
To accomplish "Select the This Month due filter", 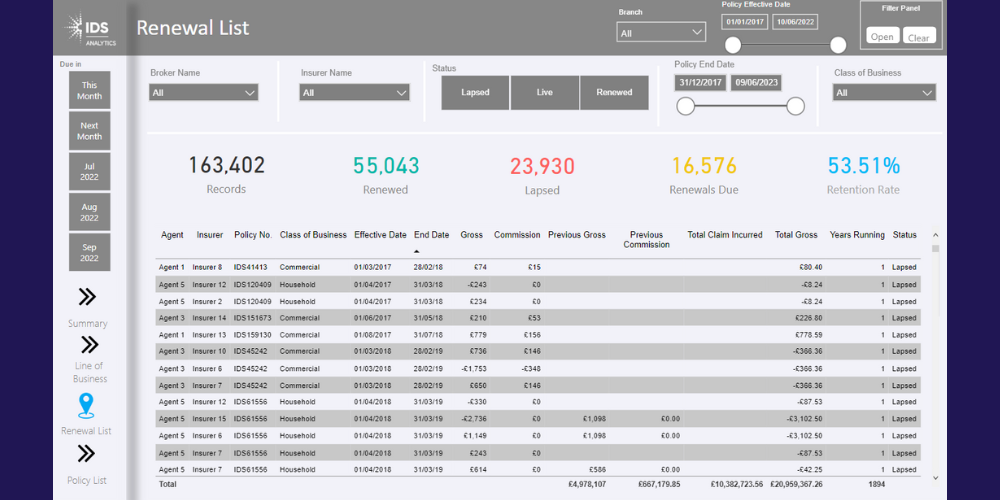I will tap(90, 90).
